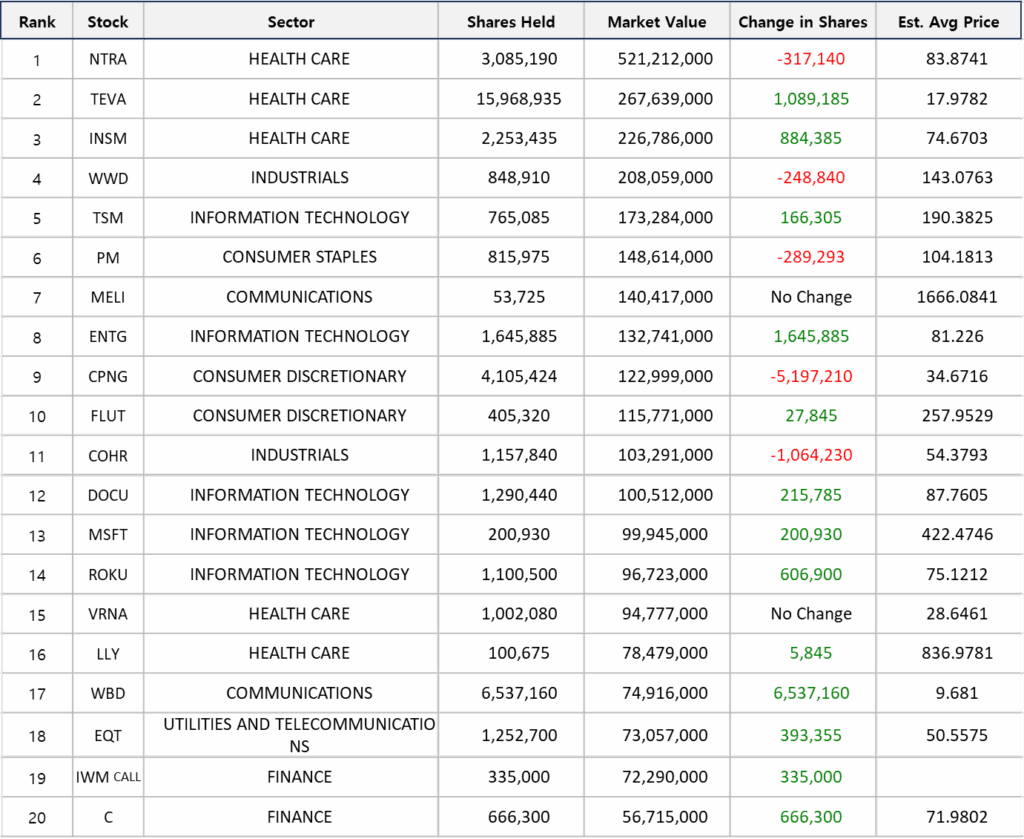Select the VRNA stock cell
Viewport: 1024px width, 839px height.
pyautogui.click(x=108, y=614)
